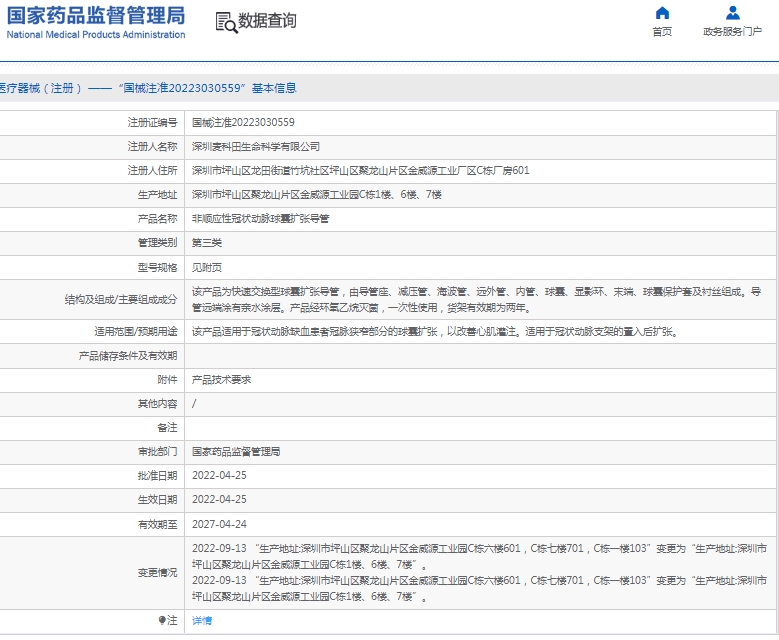Image resolution: width=779 pixels, height=640 pixels.
Task: Click the registrant address ending 厂房601
Action: tap(361, 170)
